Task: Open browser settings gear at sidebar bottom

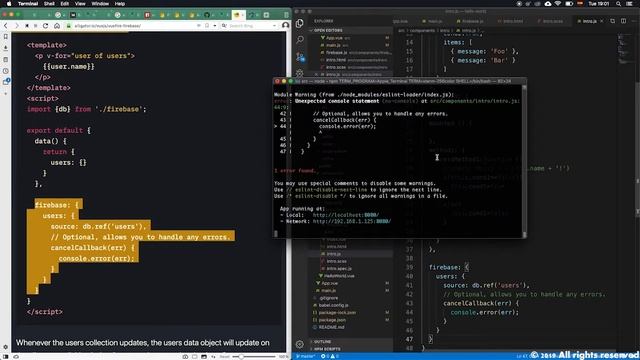Action: (5, 347)
